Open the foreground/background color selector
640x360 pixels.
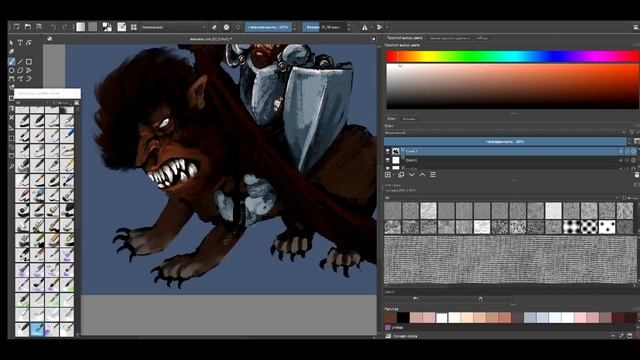click(x=107, y=27)
